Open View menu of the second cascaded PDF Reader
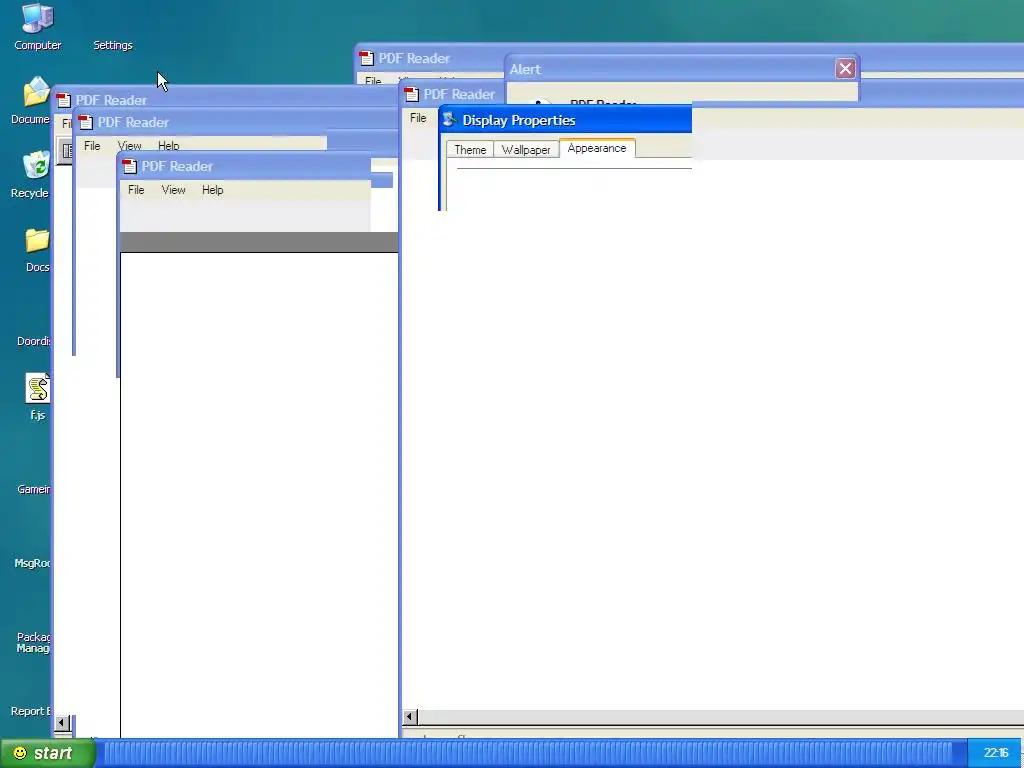This screenshot has height=768, width=1024. (129, 146)
